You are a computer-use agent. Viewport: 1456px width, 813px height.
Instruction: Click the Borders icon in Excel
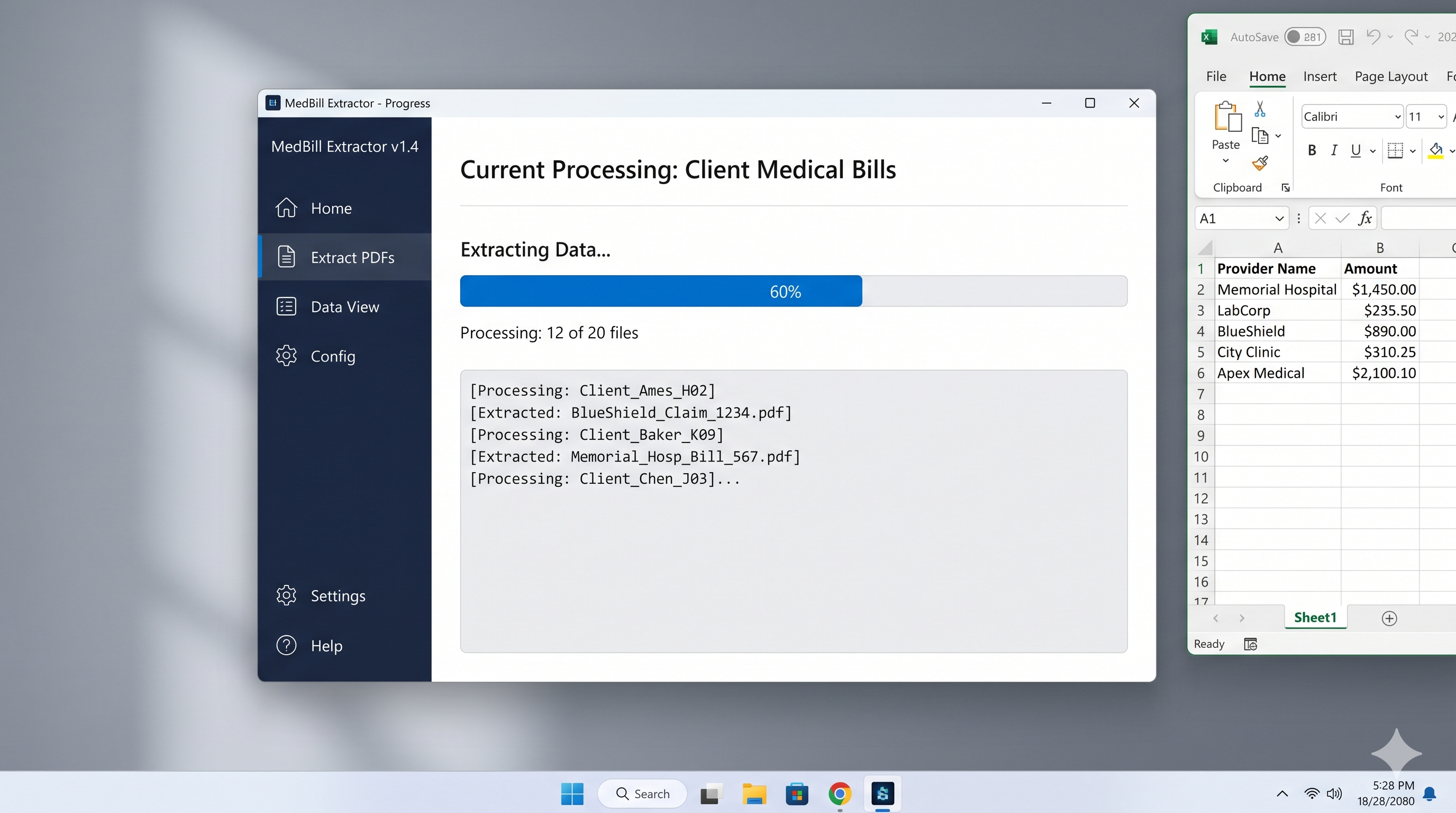1396,150
